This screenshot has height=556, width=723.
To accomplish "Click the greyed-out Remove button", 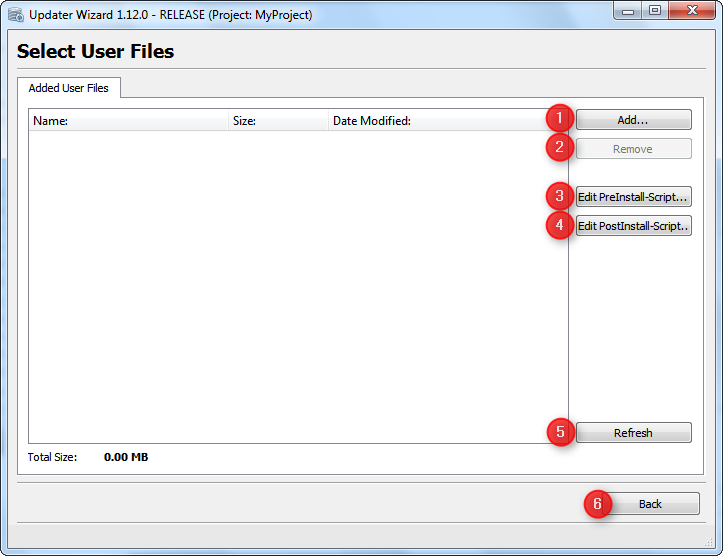I will (x=633, y=149).
